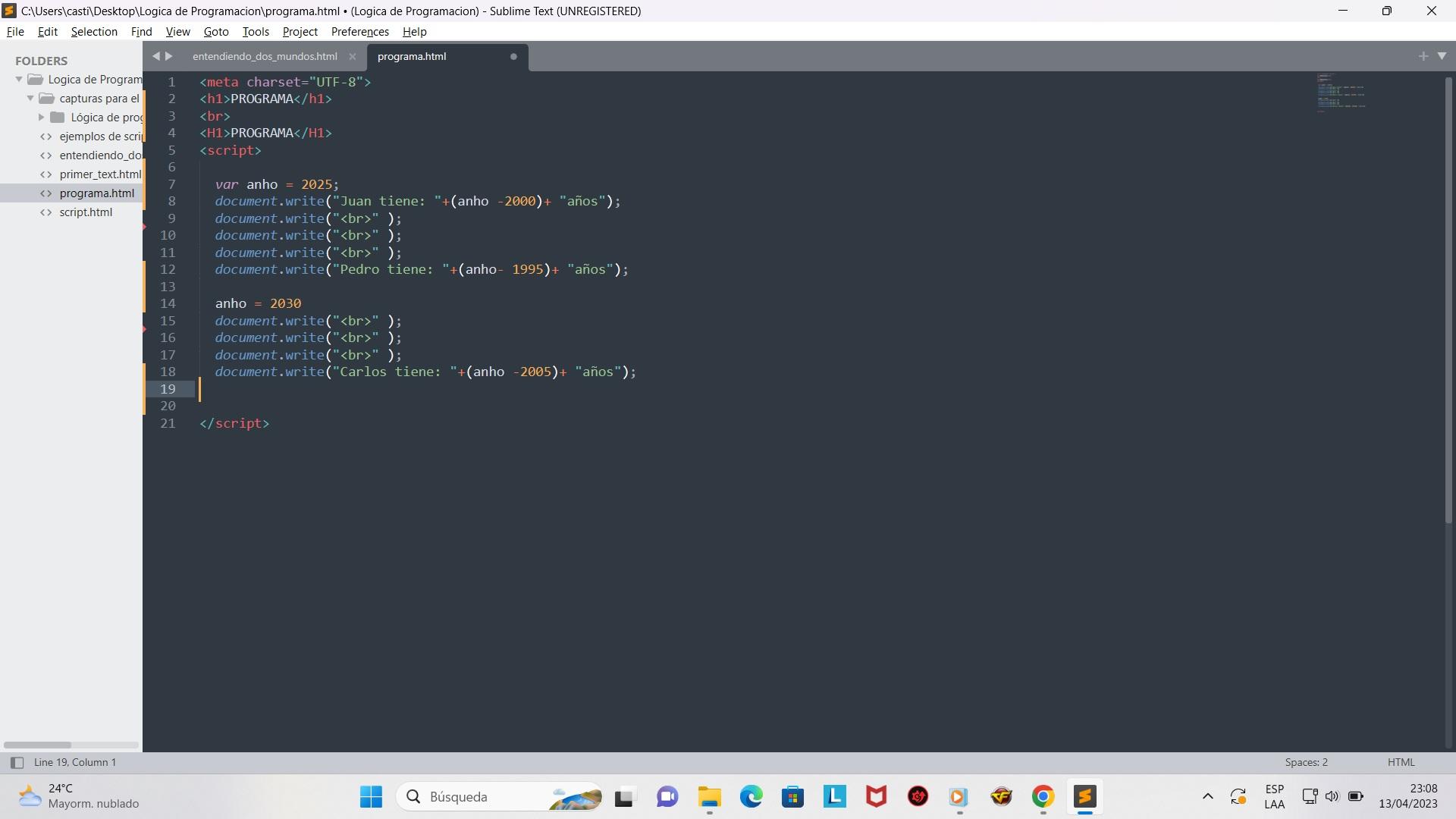Open Task View in taskbar
Screen dimensions: 1456x819
pos(624,797)
